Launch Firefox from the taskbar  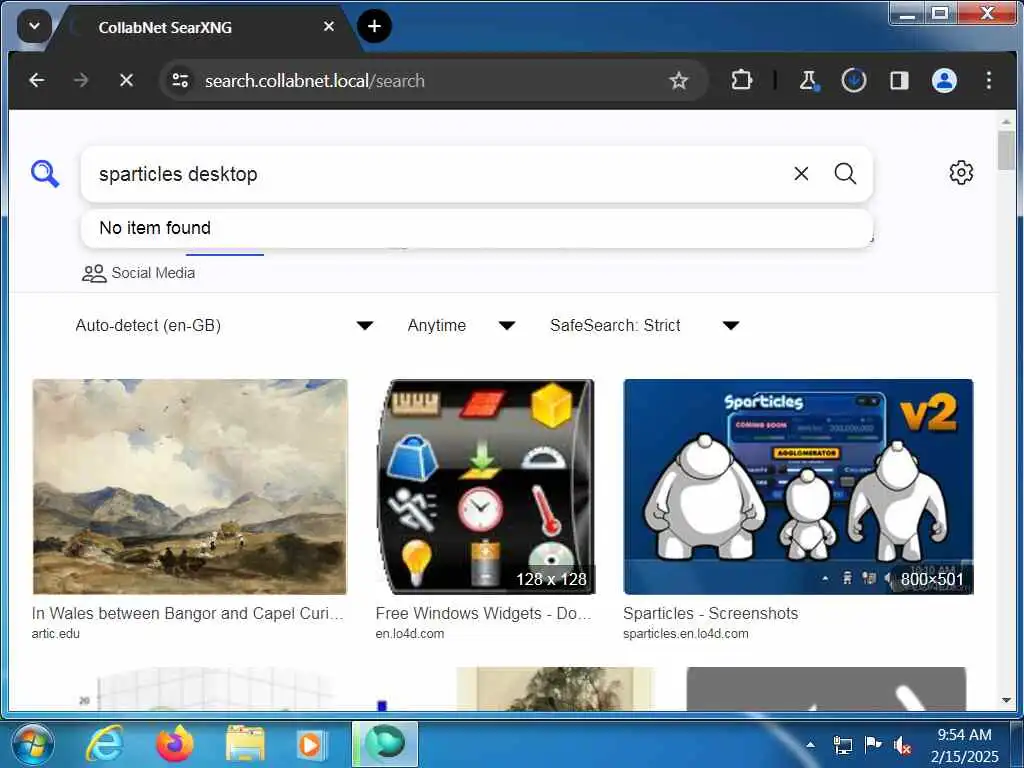[174, 744]
